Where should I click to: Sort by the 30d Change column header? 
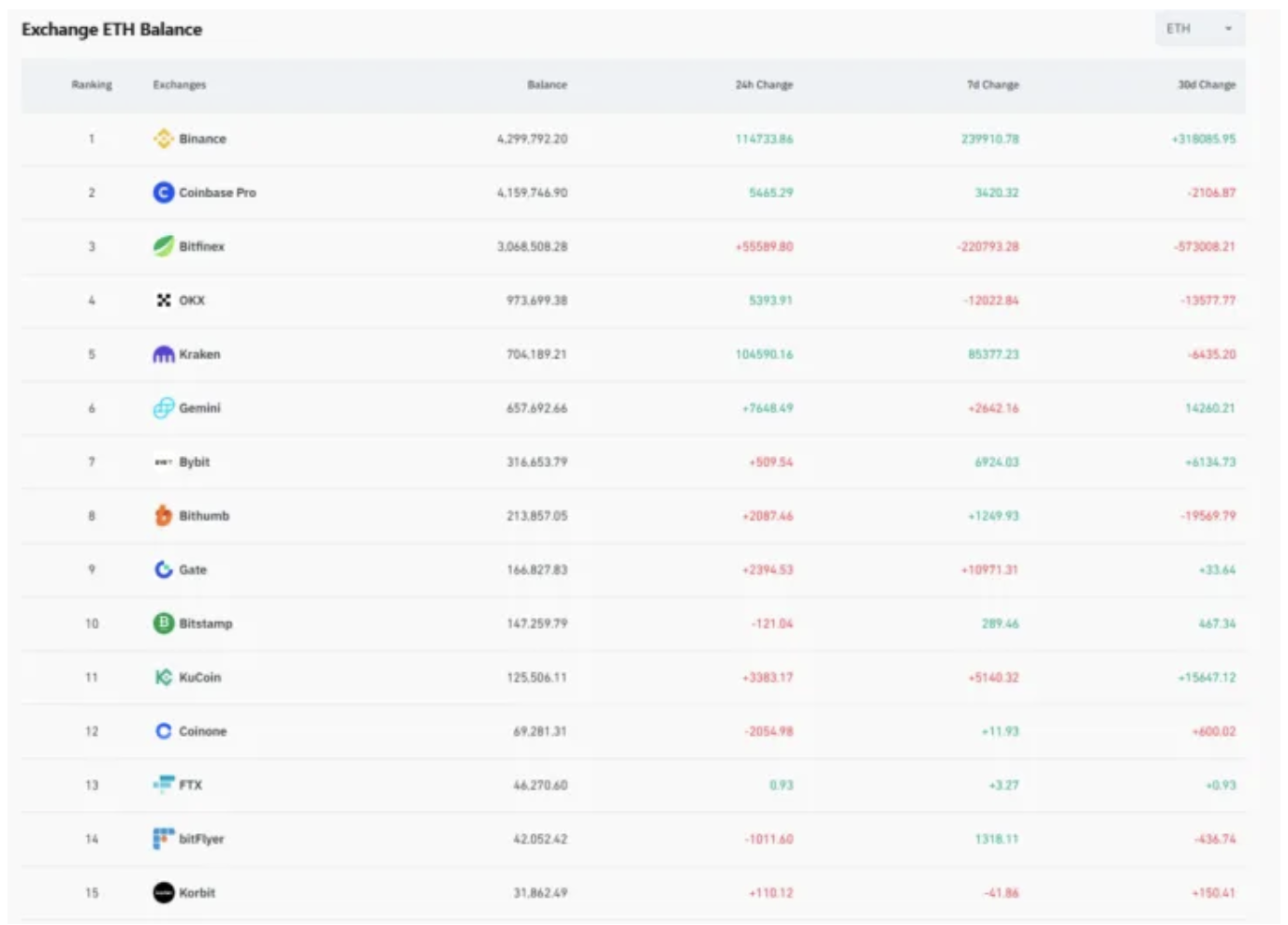(1207, 85)
